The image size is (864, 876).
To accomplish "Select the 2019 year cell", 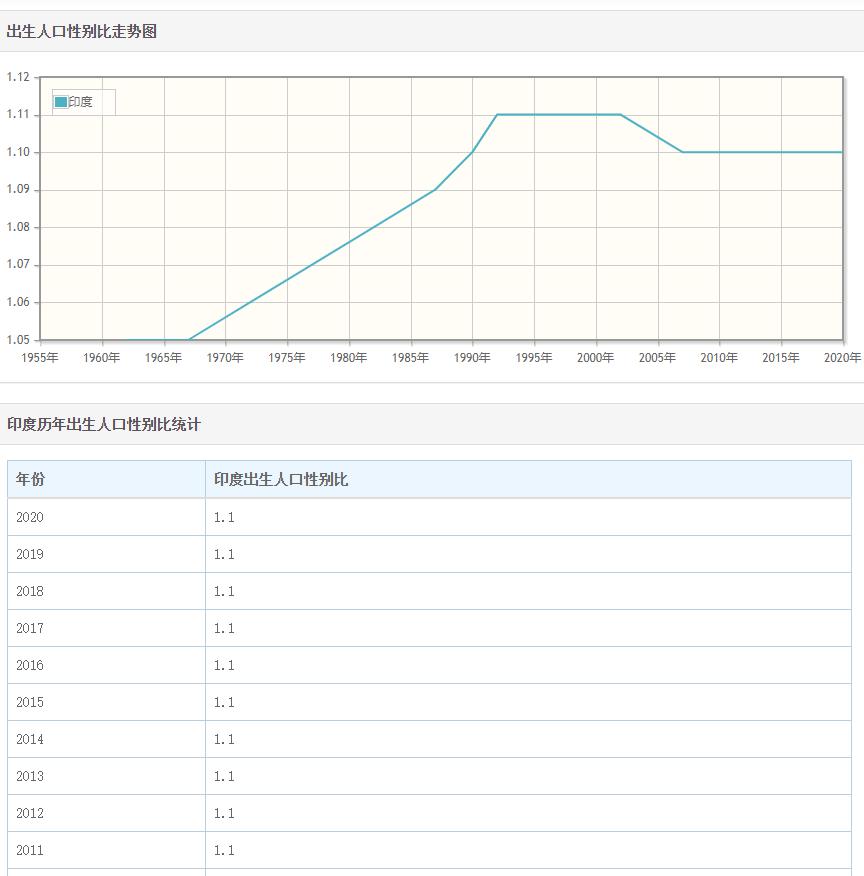I will pyautogui.click(x=29, y=554).
